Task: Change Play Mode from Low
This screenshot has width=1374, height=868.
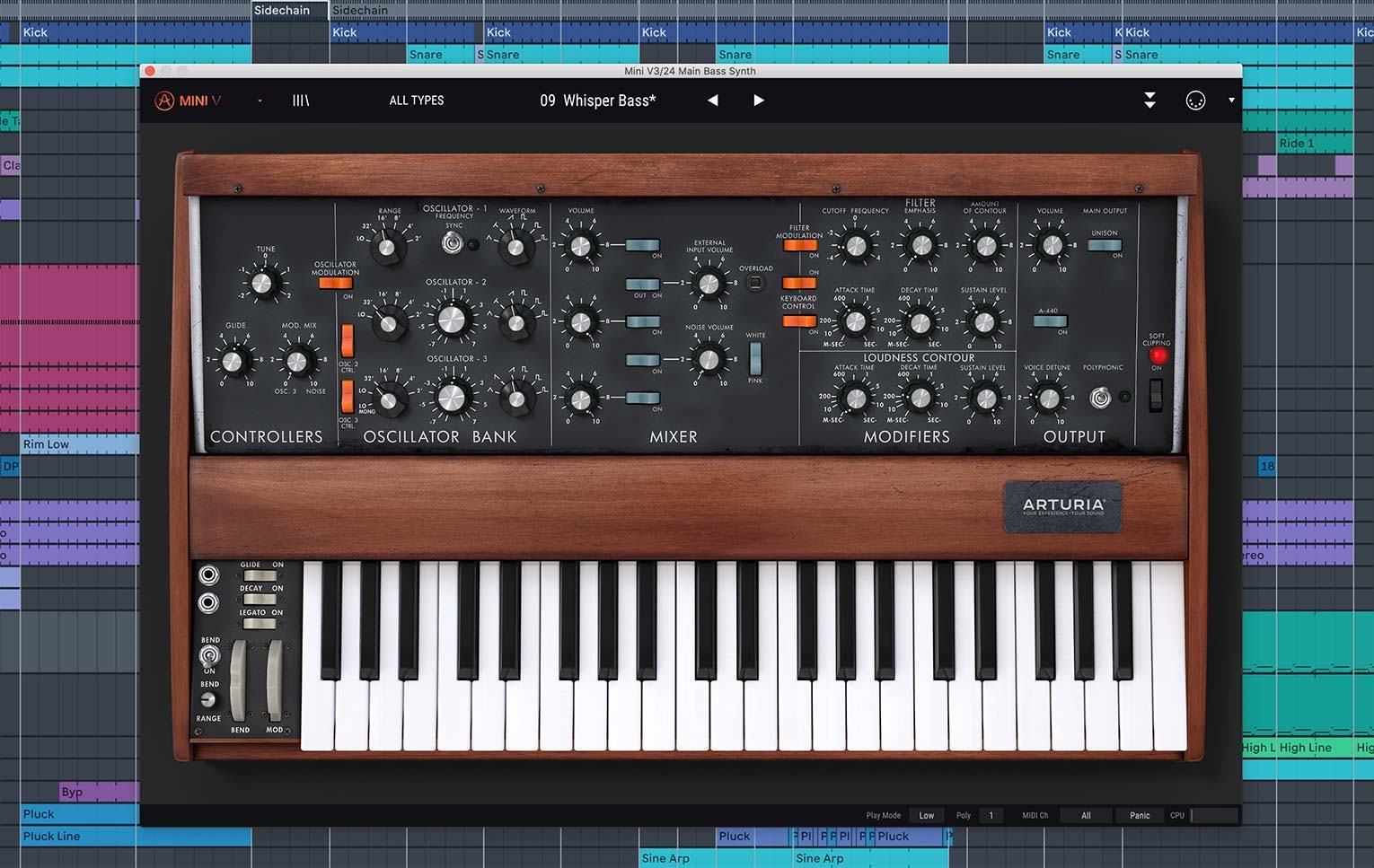Action: [x=927, y=815]
